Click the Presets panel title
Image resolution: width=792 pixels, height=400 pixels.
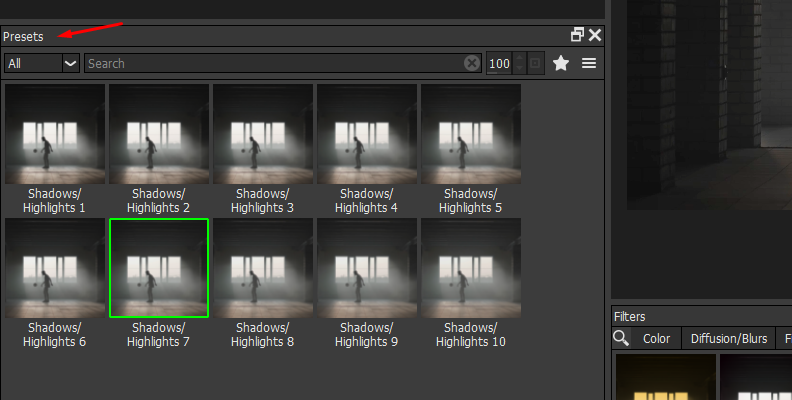tap(23, 36)
